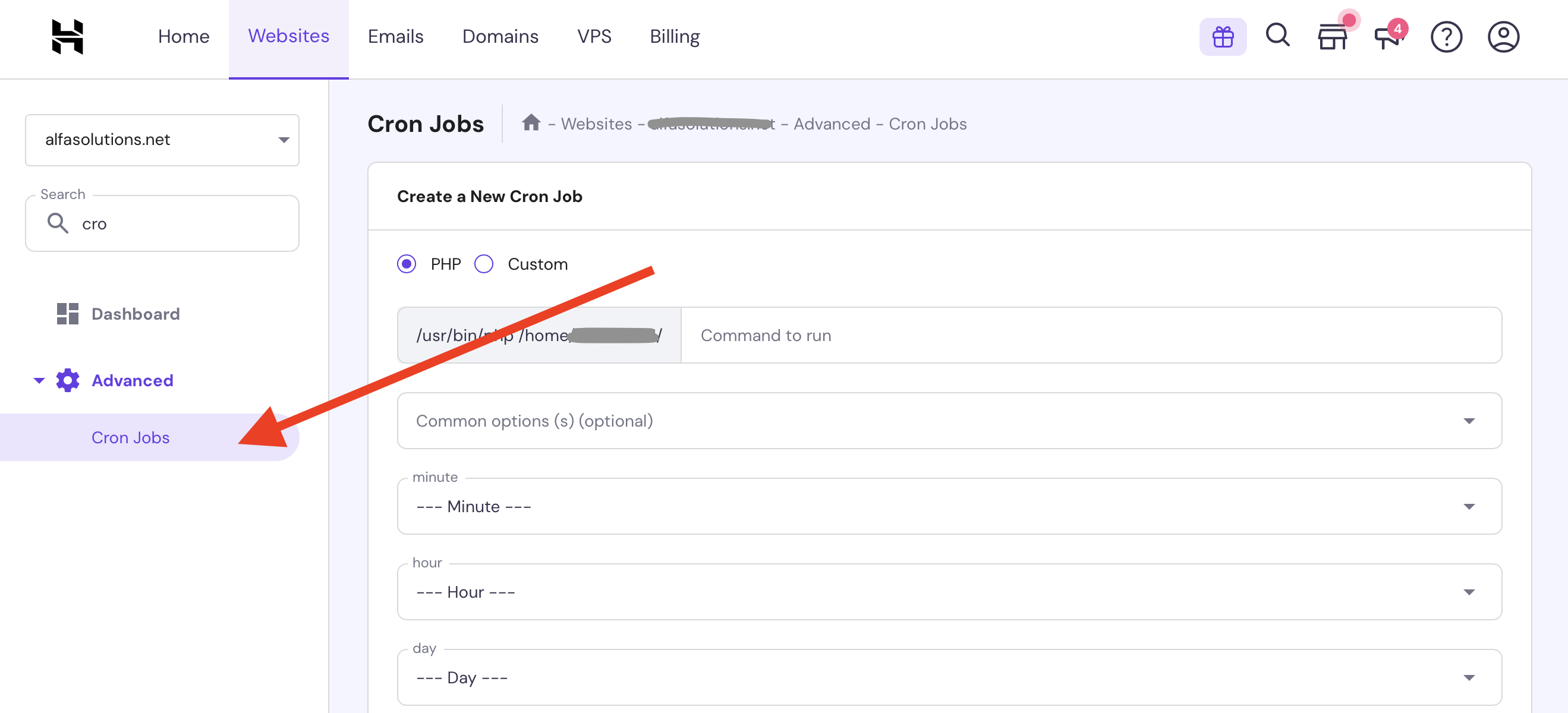Open the Hour dropdown
The image size is (1568, 713).
point(949,592)
